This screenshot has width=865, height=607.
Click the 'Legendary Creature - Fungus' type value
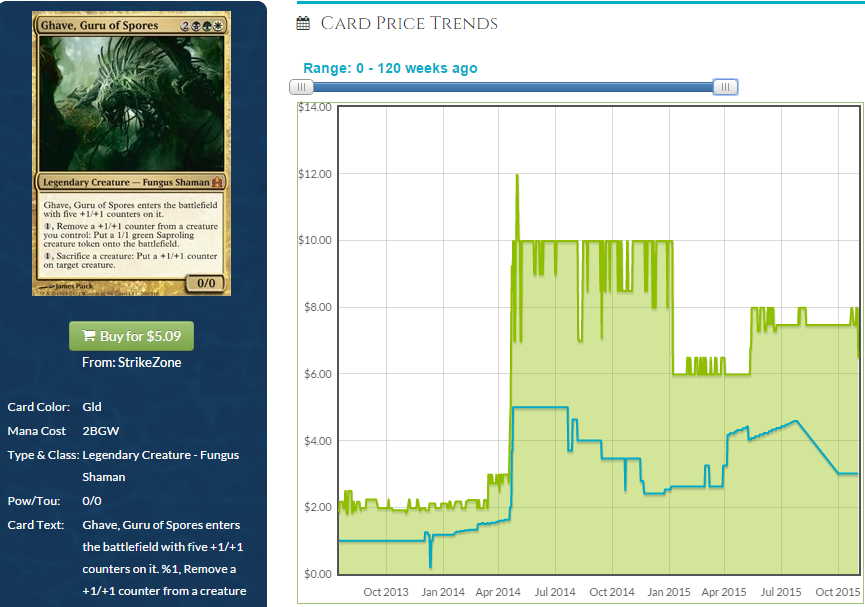pos(161,455)
